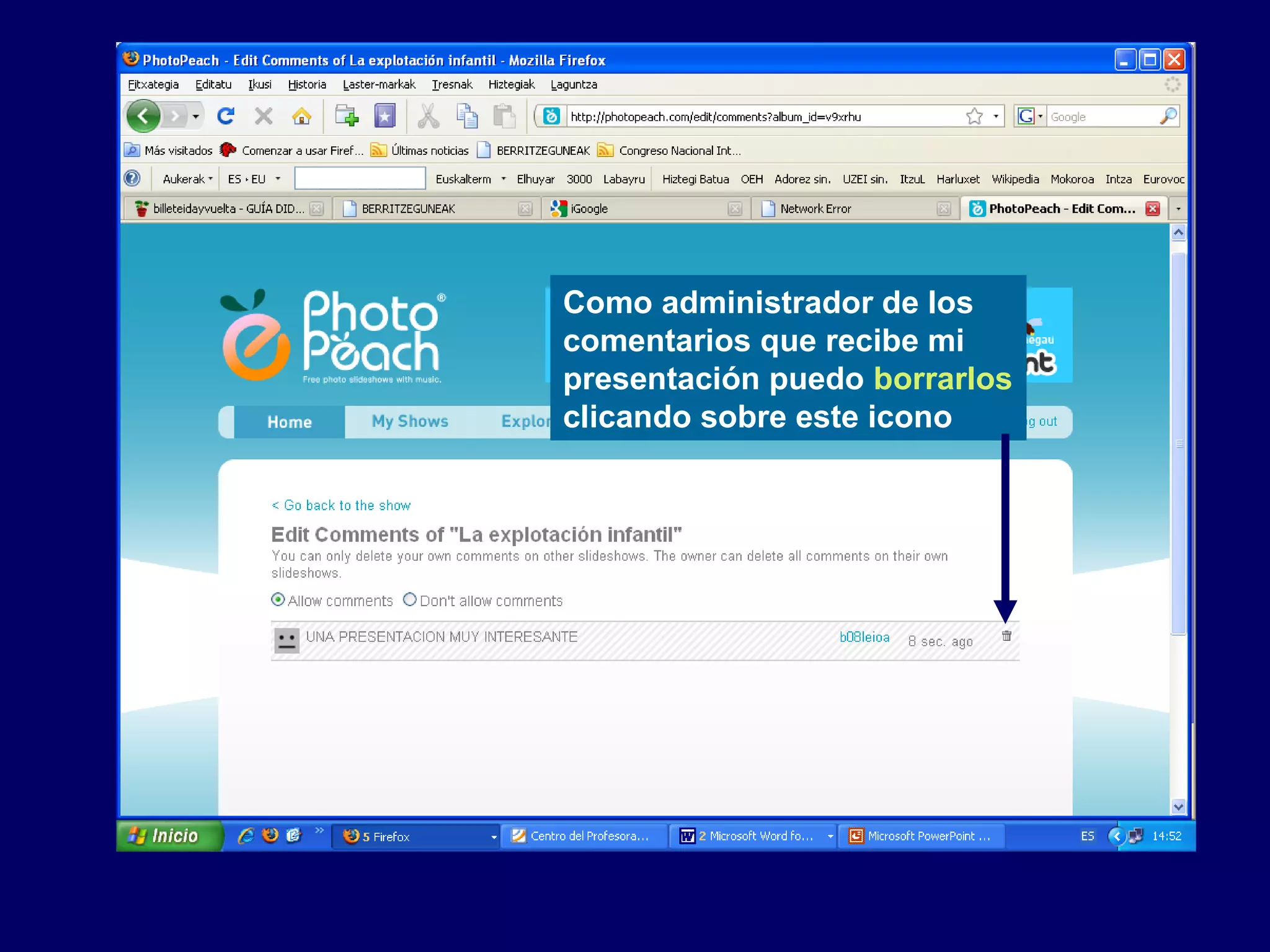Close the Network Error tab
This screenshot has width=1270, height=952.
point(944,209)
